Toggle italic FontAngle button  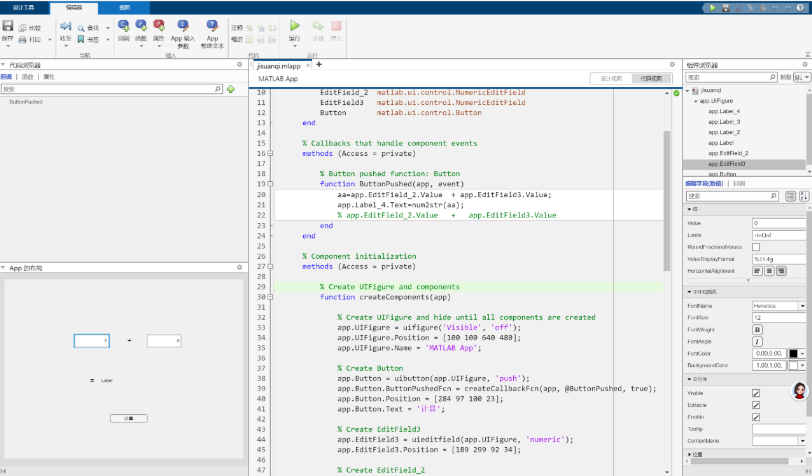pyautogui.click(x=757, y=341)
